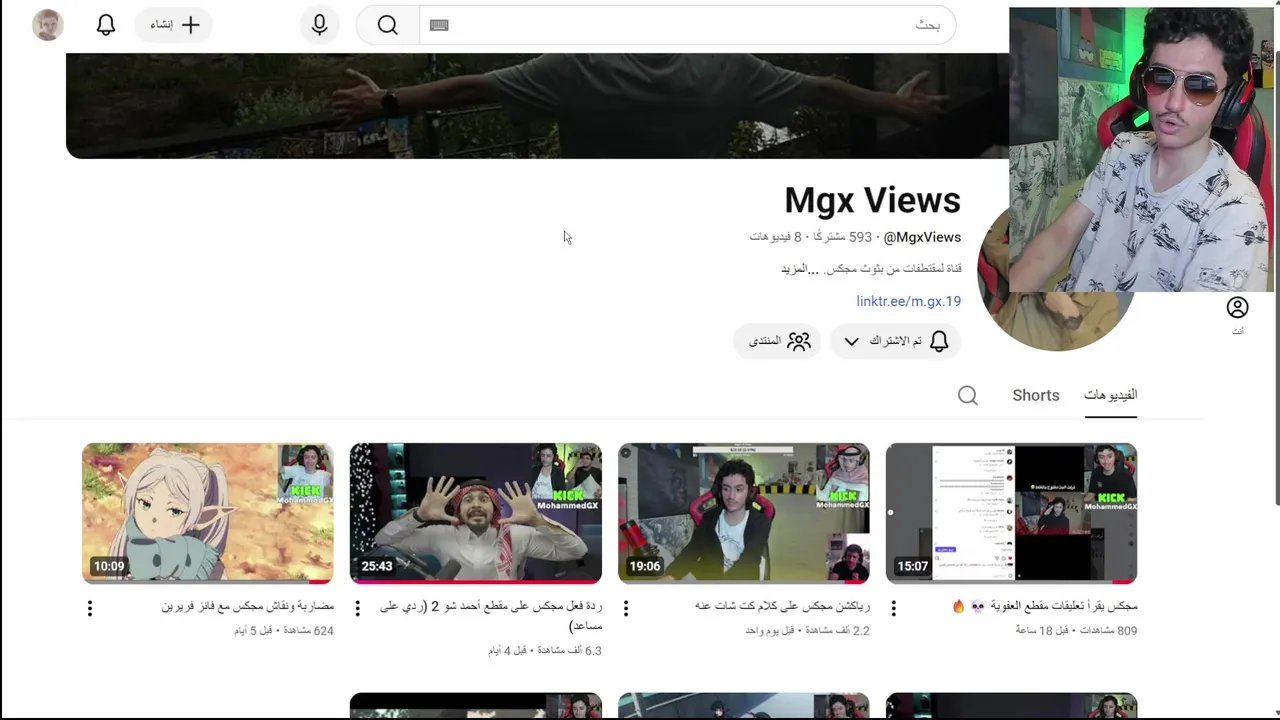1280x720 pixels.
Task: Click the Create (إنشاء) button
Action: [175, 25]
